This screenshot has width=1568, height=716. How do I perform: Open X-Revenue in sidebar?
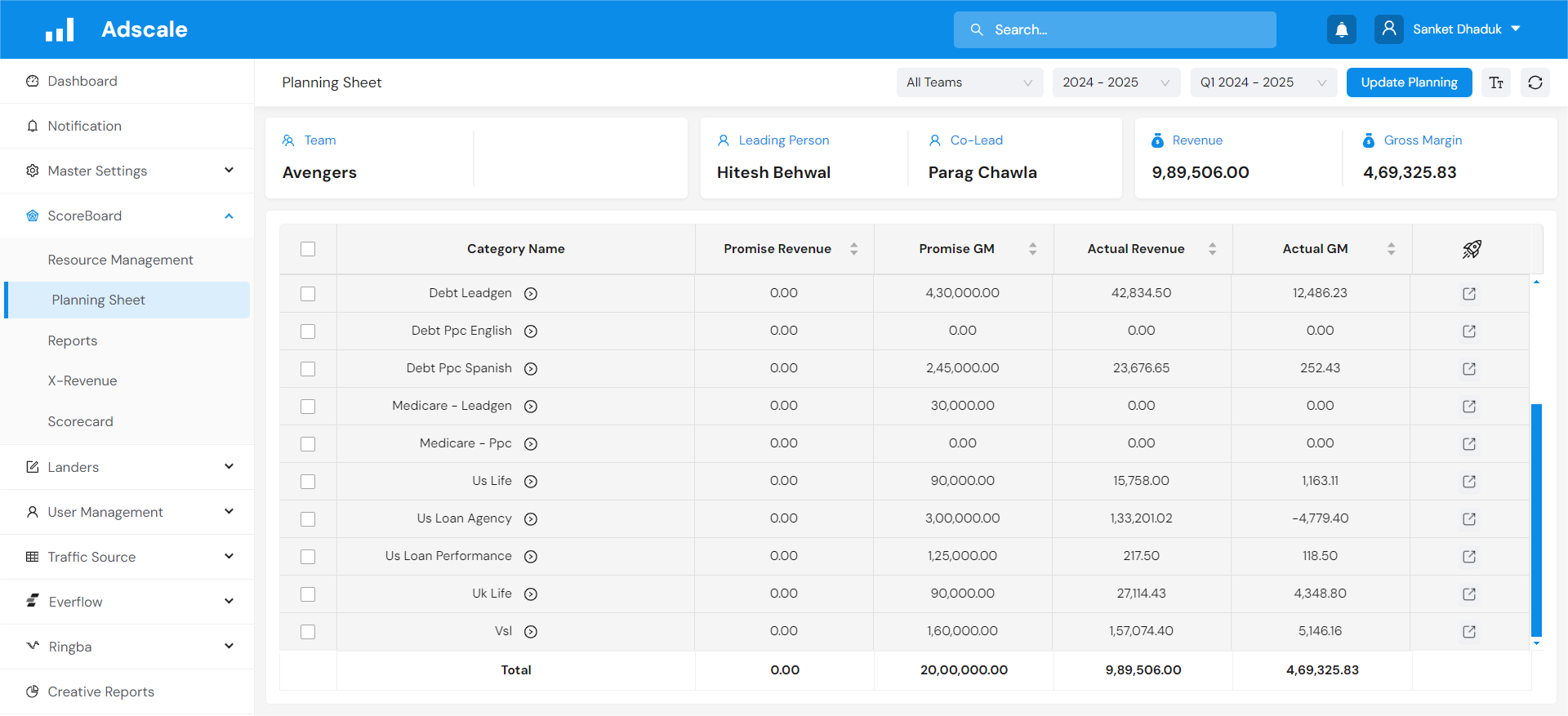point(82,380)
